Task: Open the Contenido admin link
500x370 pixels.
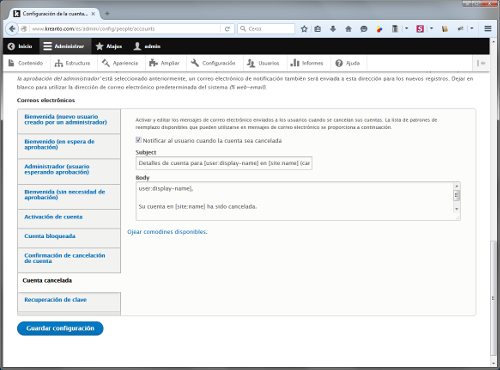Action: (26, 63)
